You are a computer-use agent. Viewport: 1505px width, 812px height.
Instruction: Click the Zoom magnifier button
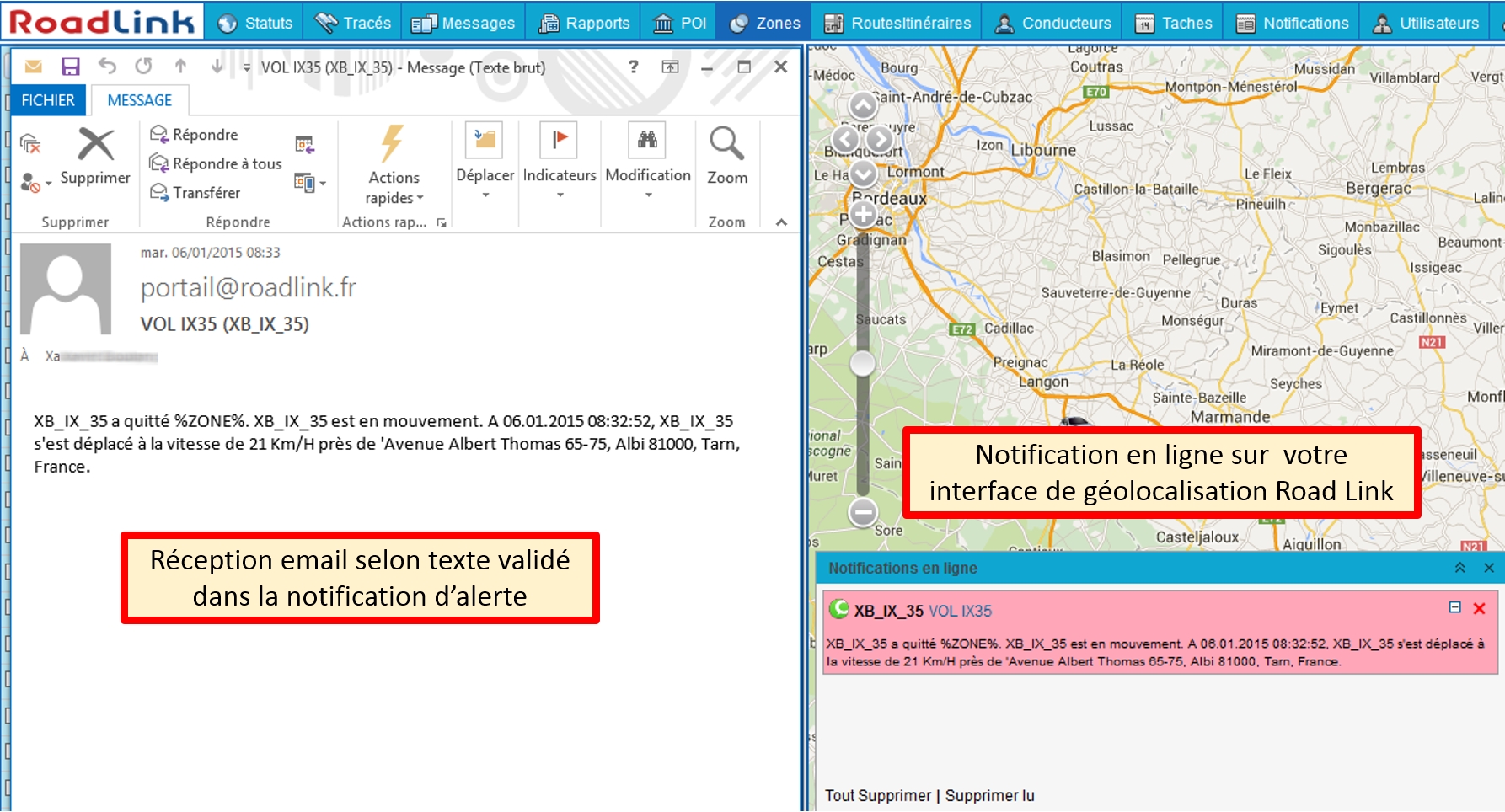[x=726, y=155]
